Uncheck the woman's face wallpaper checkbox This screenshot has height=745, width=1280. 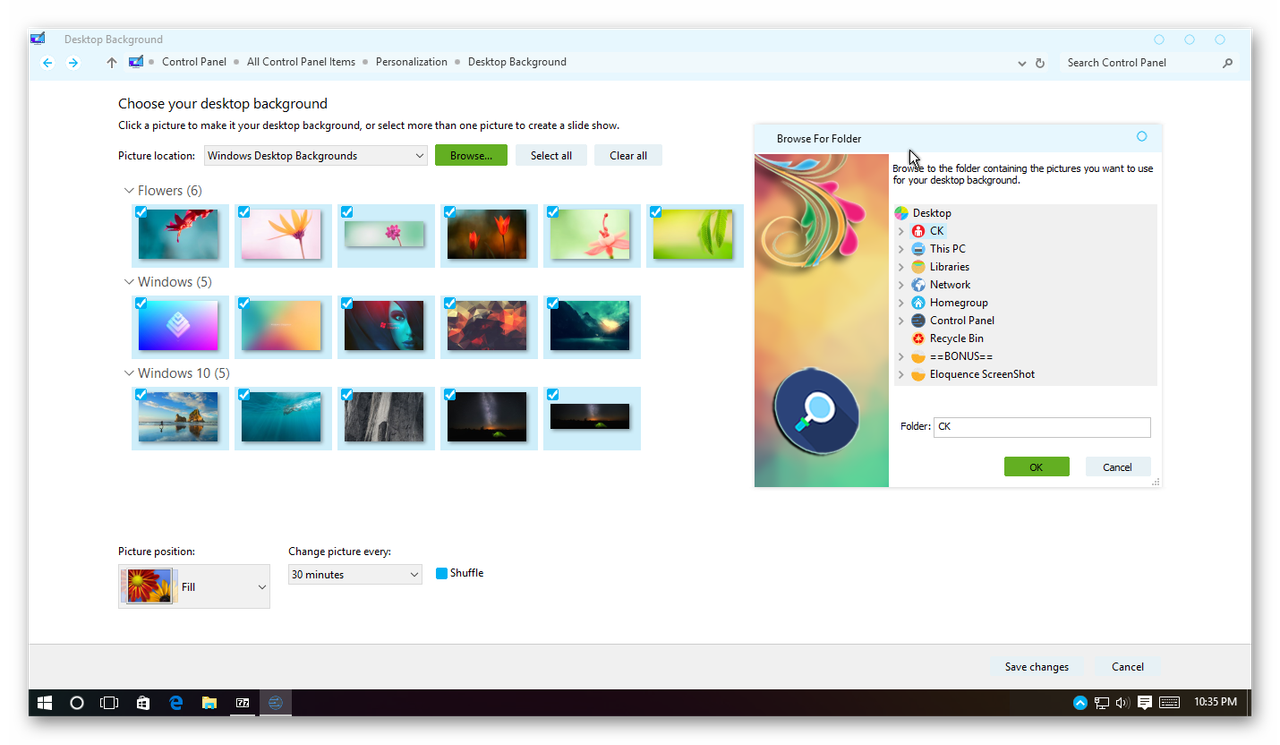[x=347, y=303]
